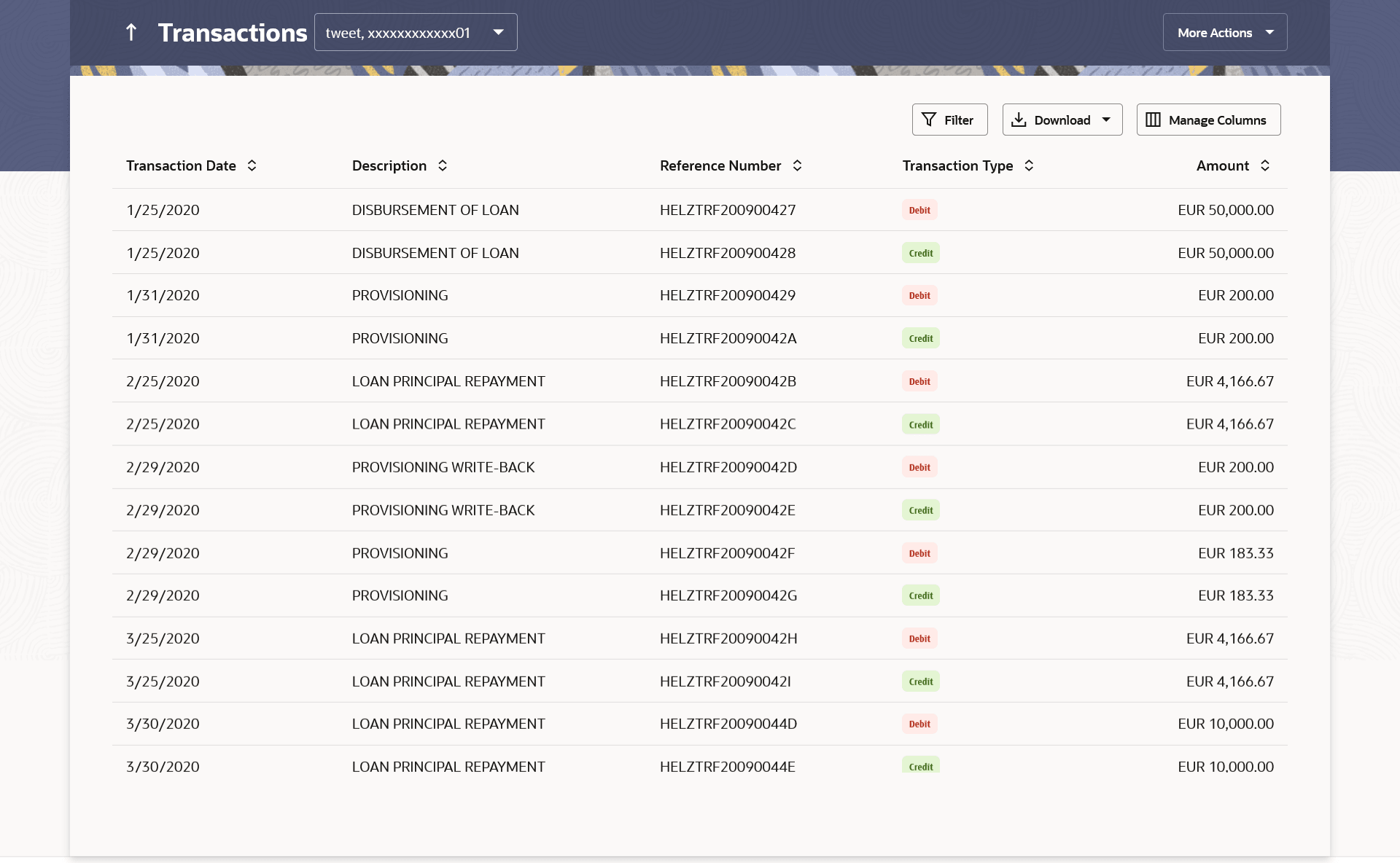The image size is (1400, 863).
Task: Click the funnel Filter icon
Action: click(x=929, y=120)
